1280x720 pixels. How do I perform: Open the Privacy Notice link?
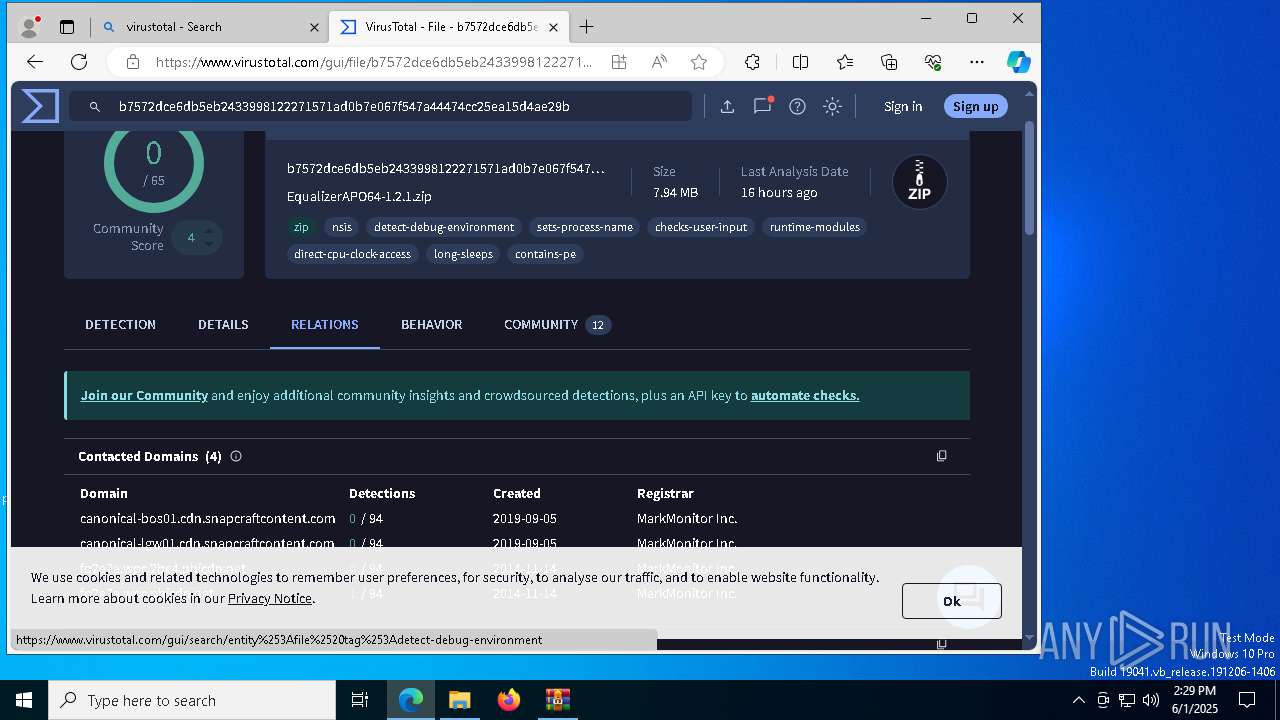(x=270, y=598)
